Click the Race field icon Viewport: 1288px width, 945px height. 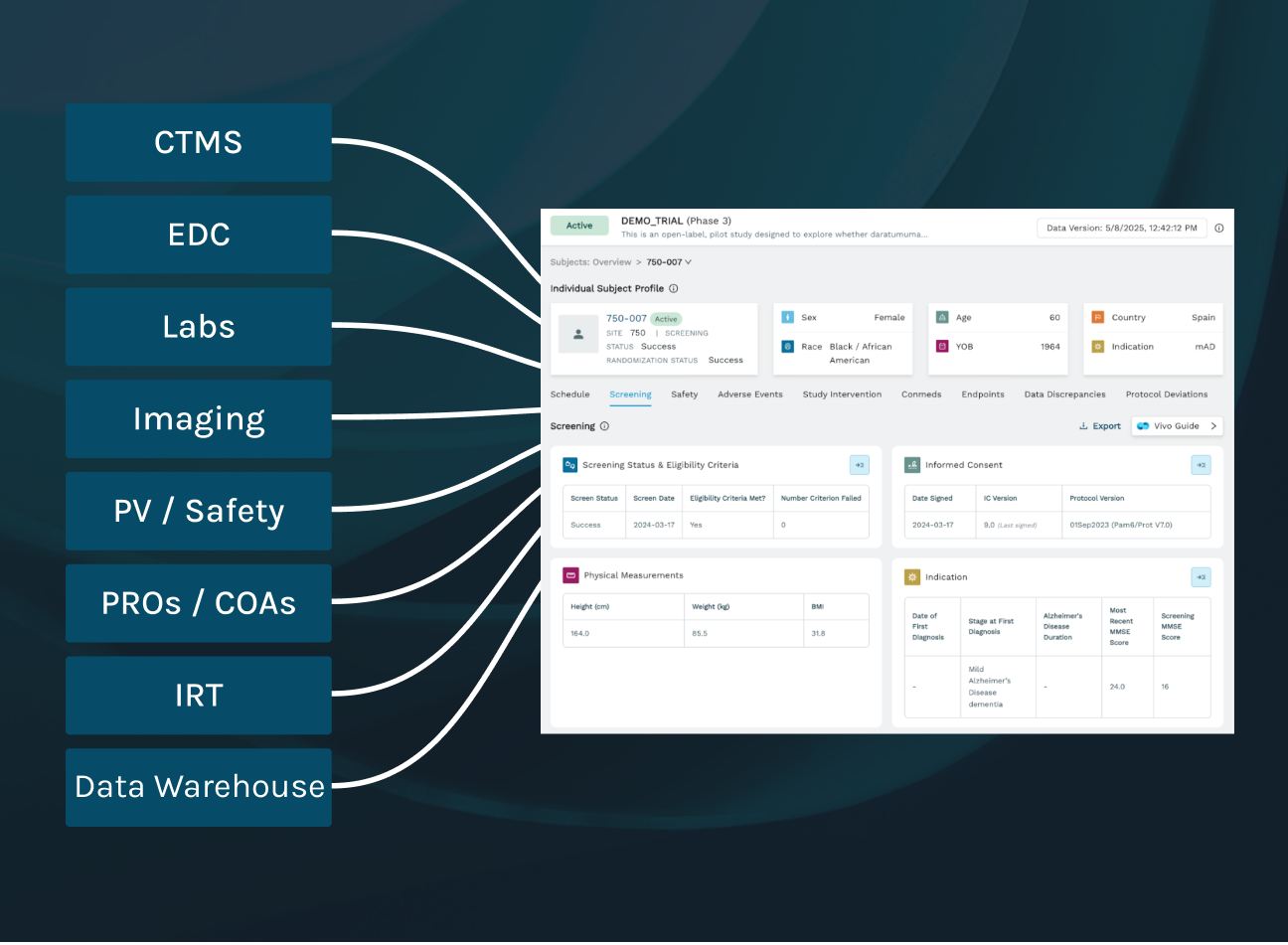pos(787,346)
